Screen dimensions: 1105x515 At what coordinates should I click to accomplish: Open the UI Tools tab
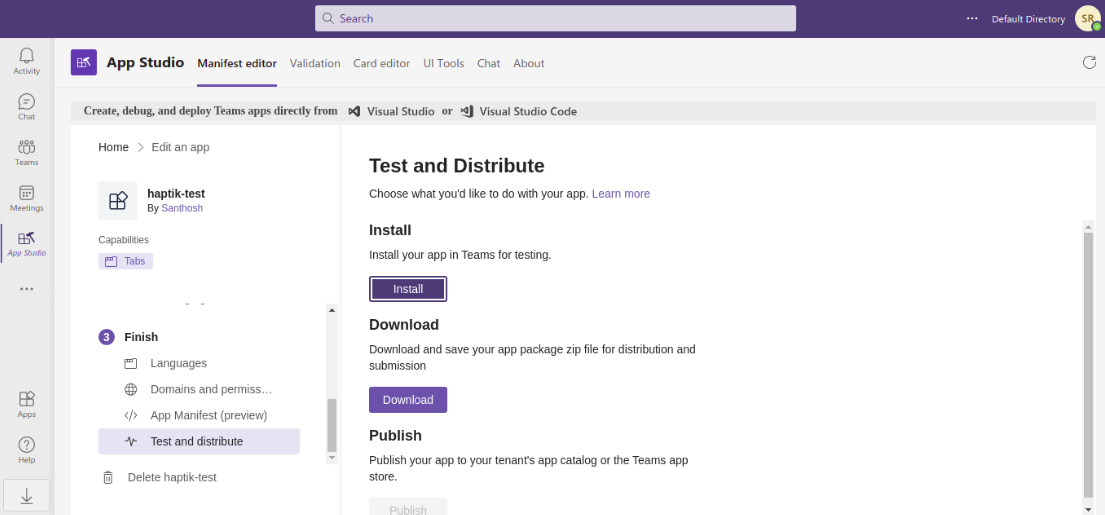443,63
